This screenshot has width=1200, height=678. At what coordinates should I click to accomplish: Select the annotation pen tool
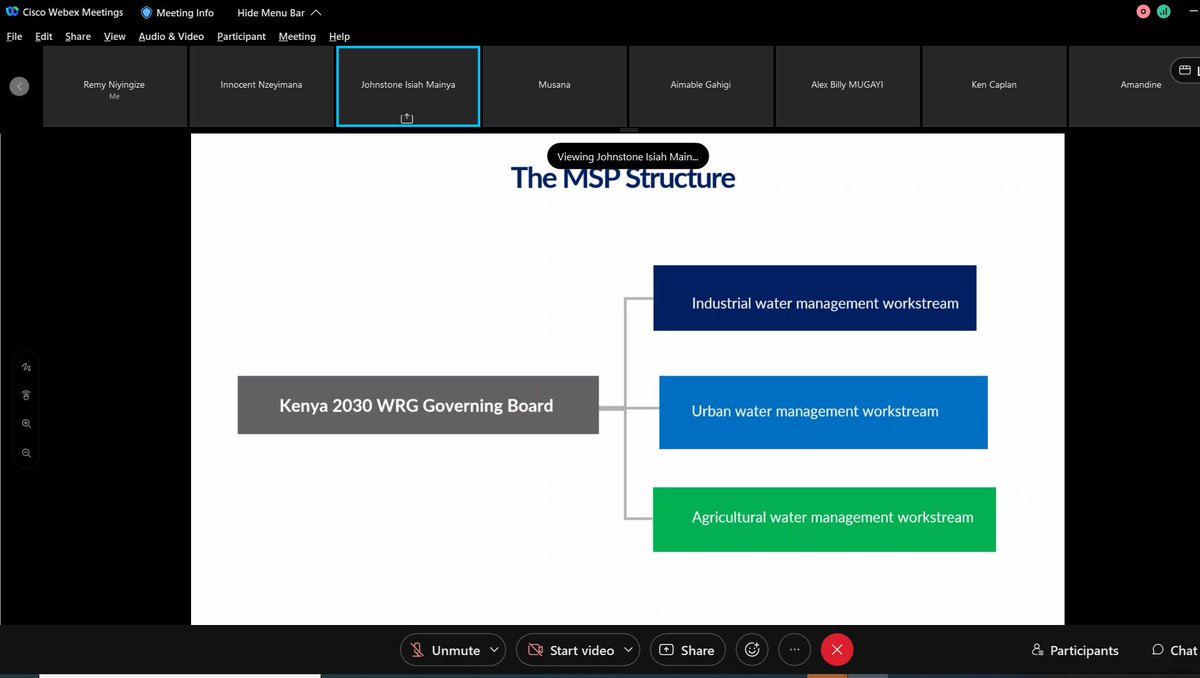26,367
